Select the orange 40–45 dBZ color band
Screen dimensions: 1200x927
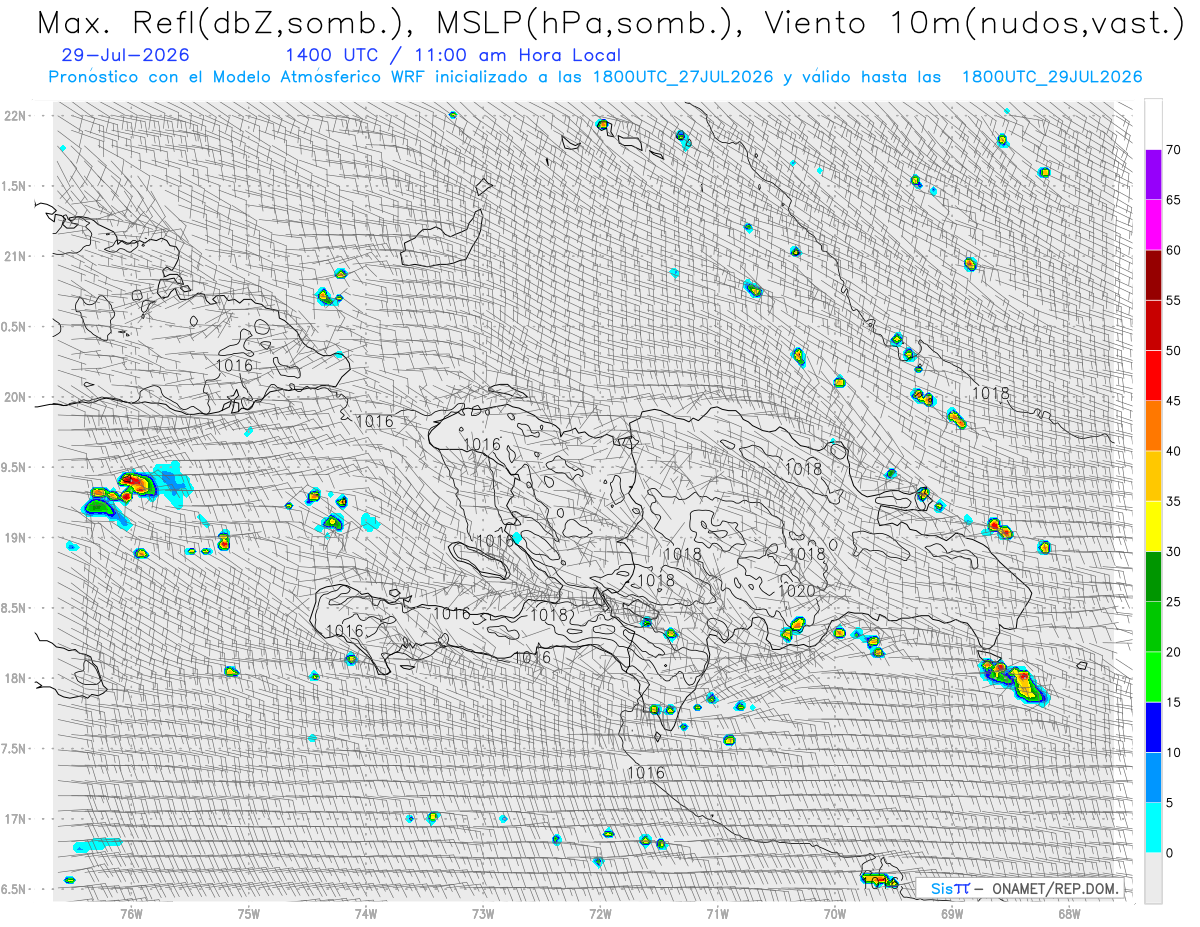tap(1153, 425)
